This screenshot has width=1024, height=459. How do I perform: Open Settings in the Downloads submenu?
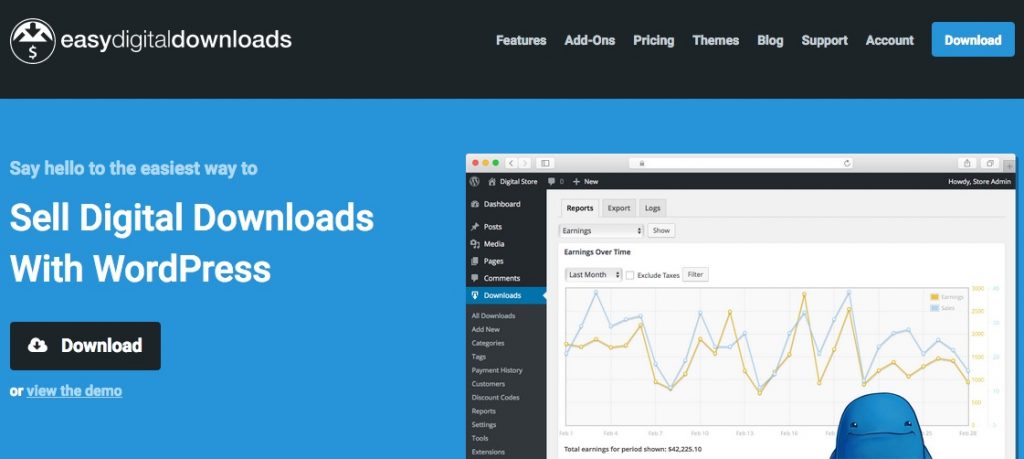484,425
